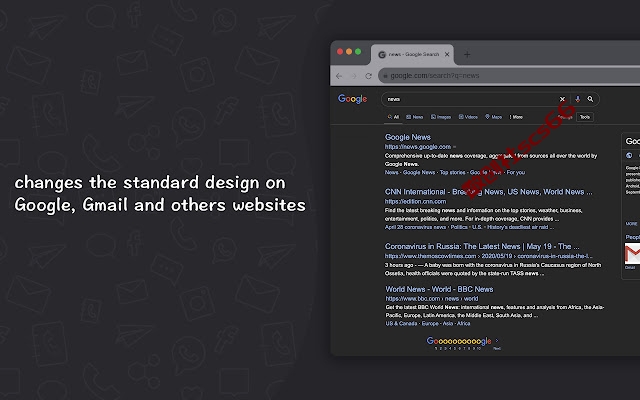Go to next page via Goooogle arrow
The width and height of the screenshot is (640, 400).
[x=497, y=341]
